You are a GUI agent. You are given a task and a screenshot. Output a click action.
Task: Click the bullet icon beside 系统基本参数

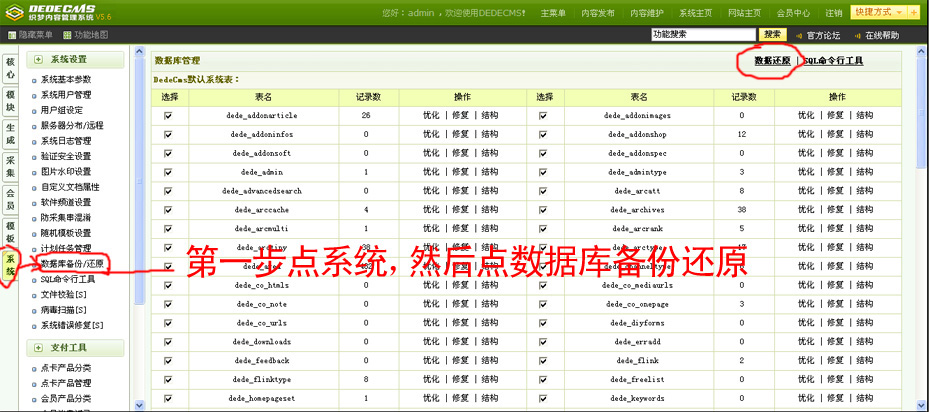[x=36, y=80]
